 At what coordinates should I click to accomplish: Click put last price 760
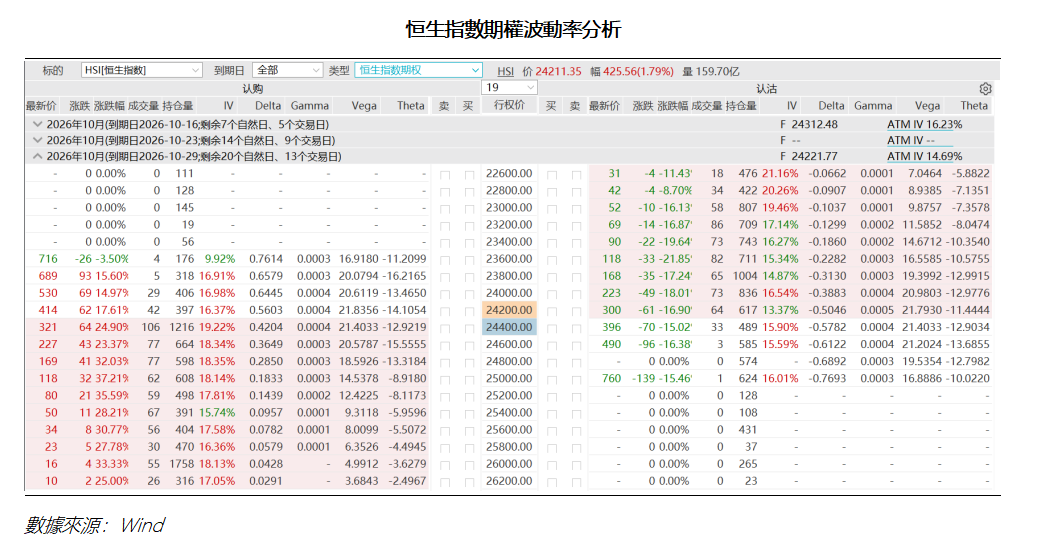(612, 378)
